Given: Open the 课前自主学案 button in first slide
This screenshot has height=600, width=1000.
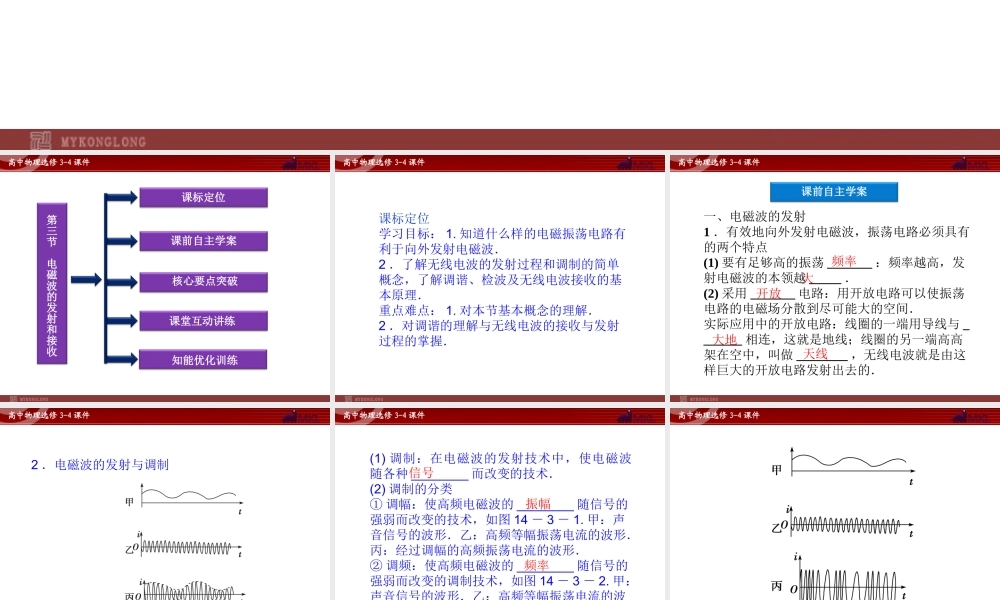Looking at the screenshot, I should [x=204, y=241].
